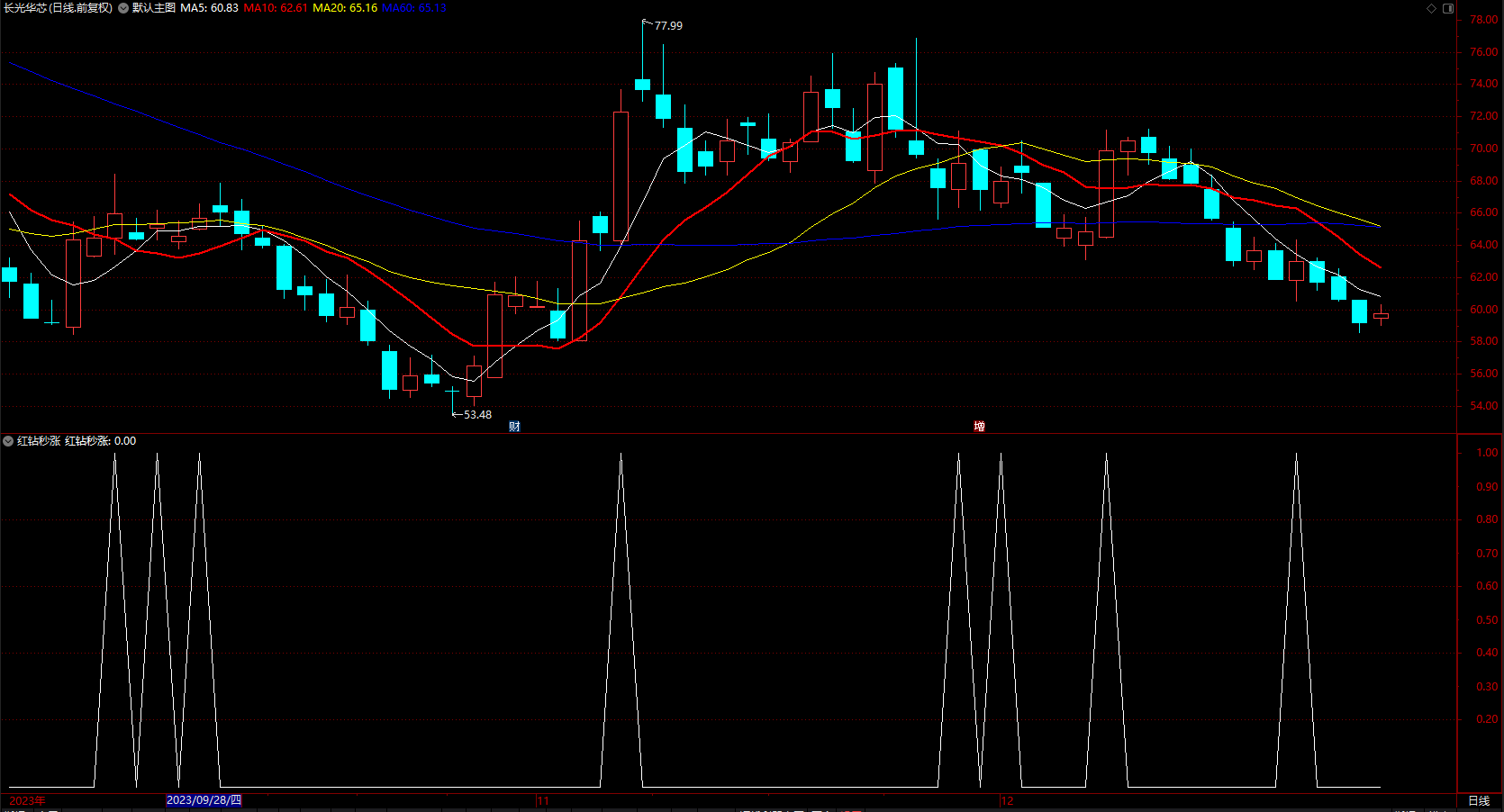Click the 2023年 year label on time axis
Image resolution: width=1504 pixels, height=812 pixels.
click(x=27, y=800)
